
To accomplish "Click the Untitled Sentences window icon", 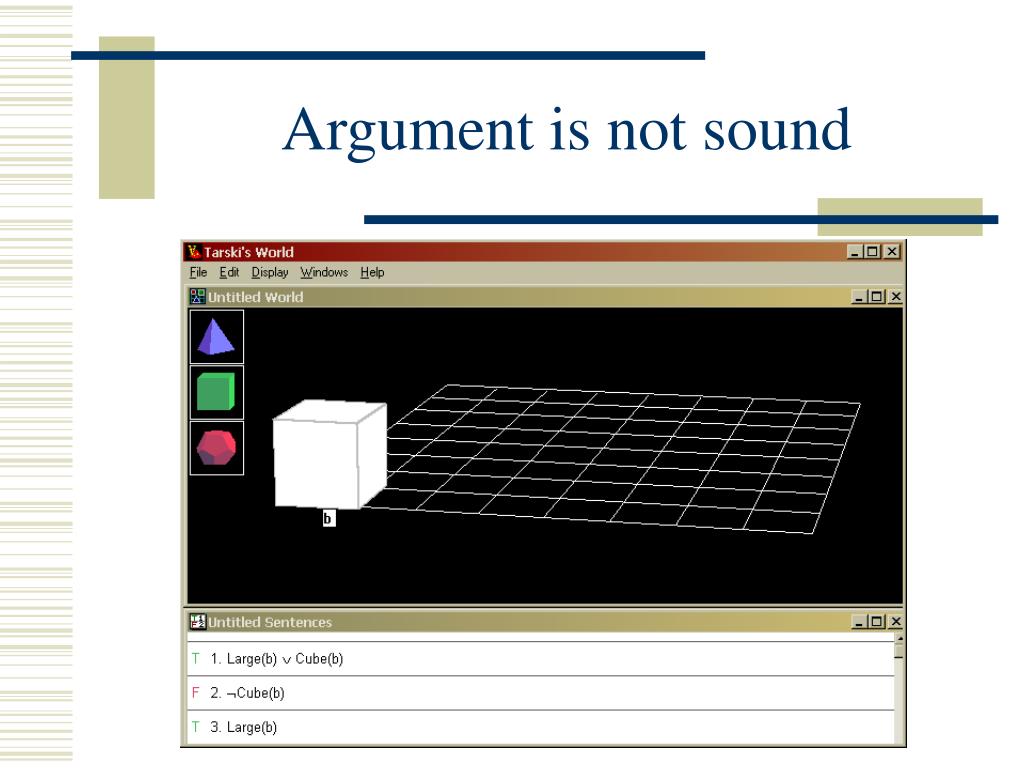I will [x=197, y=622].
